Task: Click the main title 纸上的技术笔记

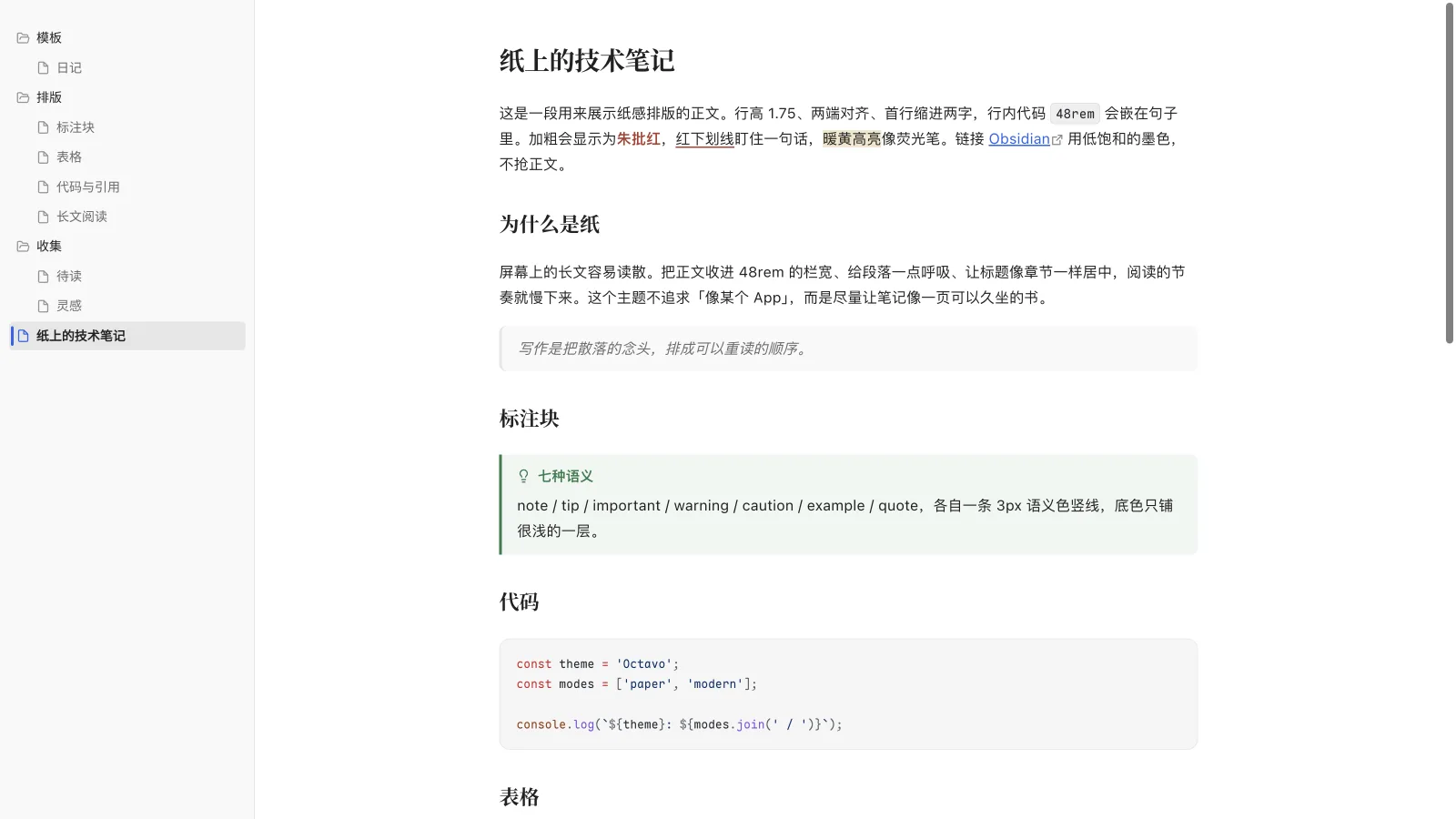Action: 587,61
